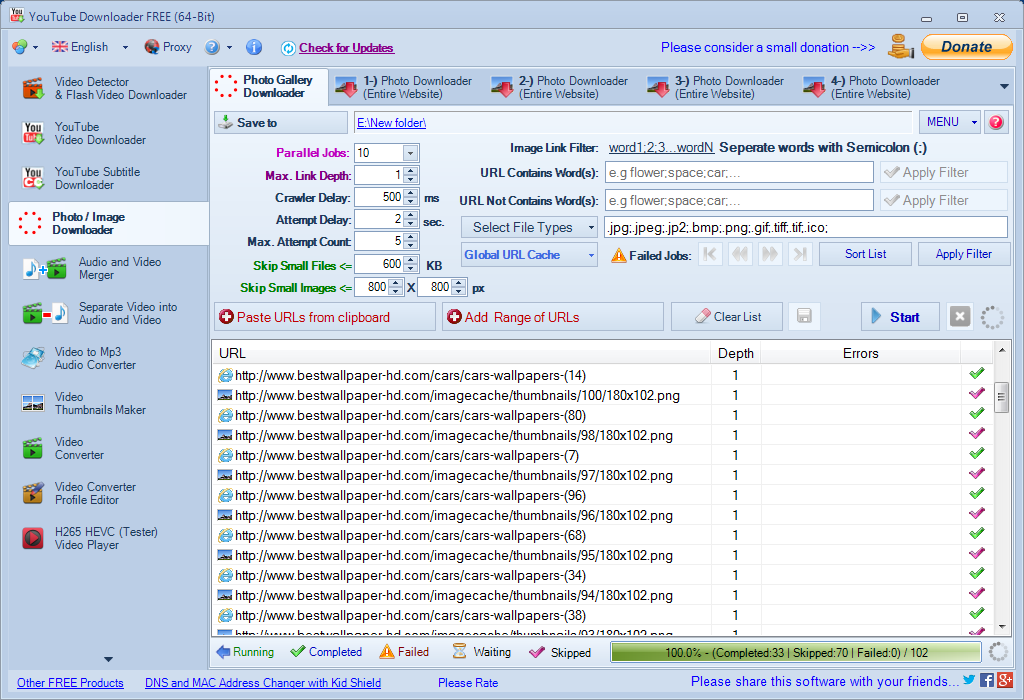Open DNS and MAC Address Changer link

point(263,682)
